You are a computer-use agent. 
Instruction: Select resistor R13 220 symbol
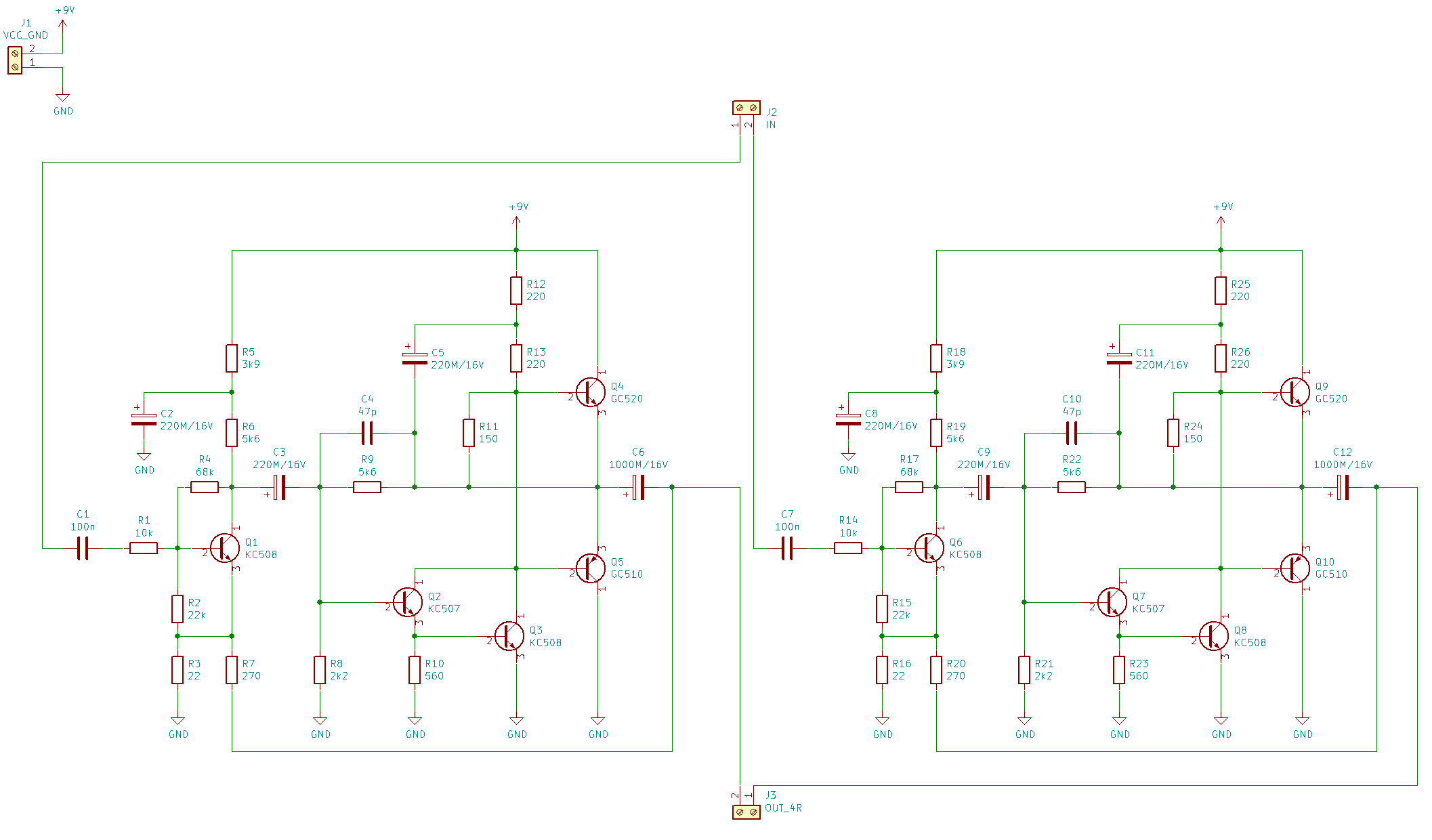[x=516, y=358]
